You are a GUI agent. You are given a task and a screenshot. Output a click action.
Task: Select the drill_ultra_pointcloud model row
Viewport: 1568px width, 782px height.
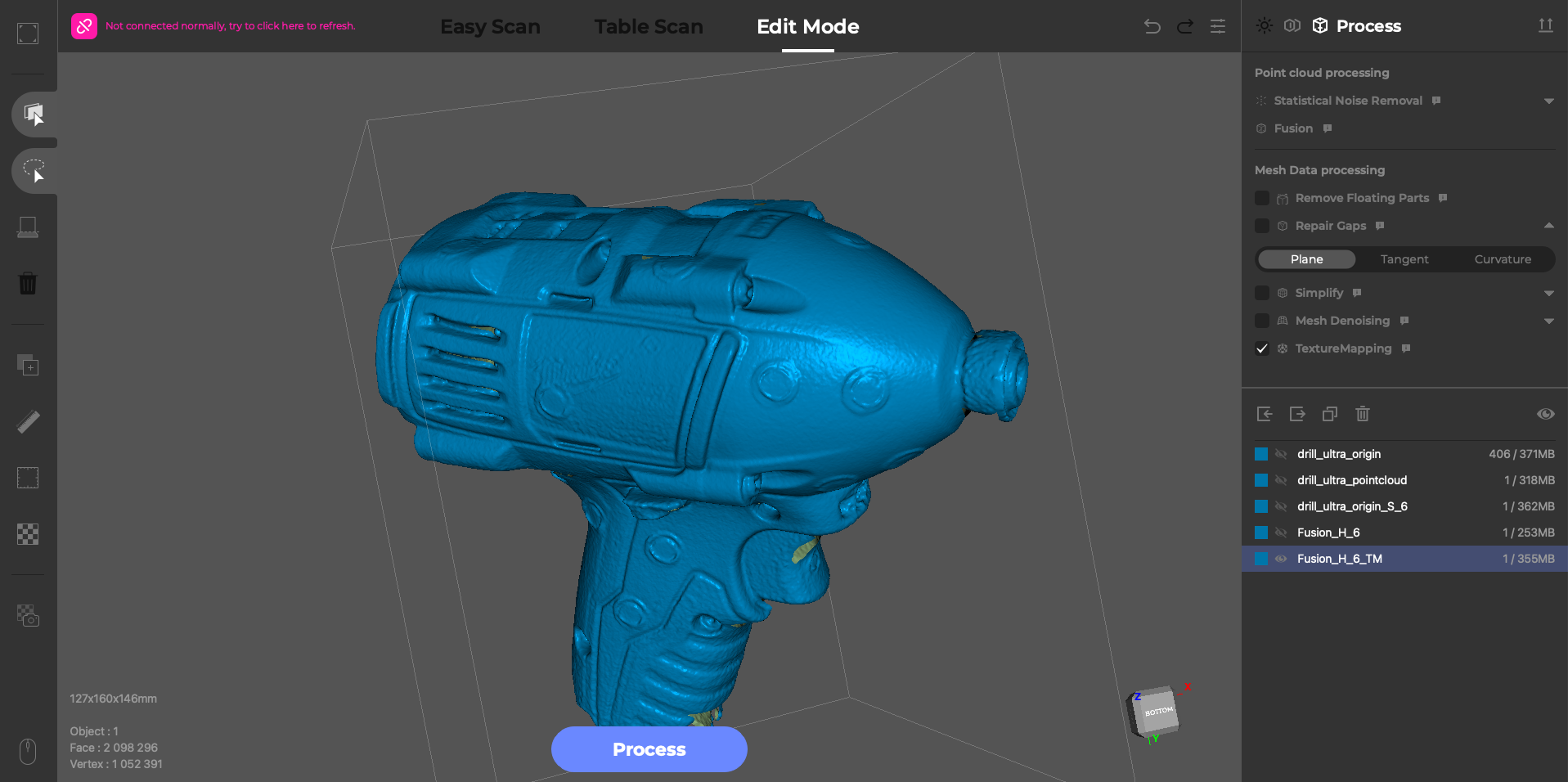(x=1404, y=480)
